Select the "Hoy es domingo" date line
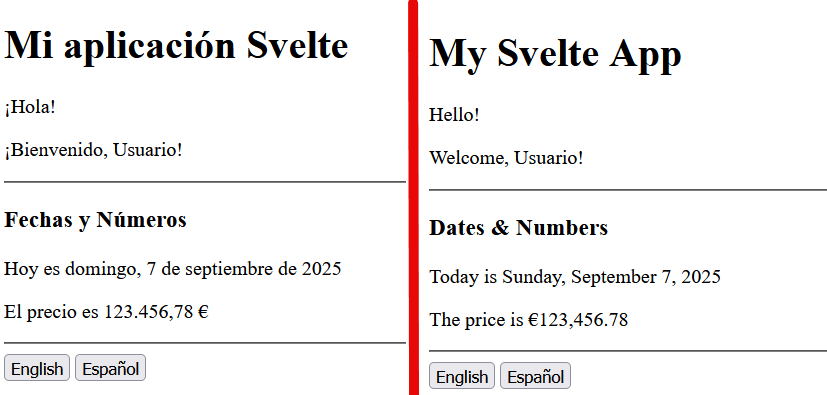 [173, 269]
